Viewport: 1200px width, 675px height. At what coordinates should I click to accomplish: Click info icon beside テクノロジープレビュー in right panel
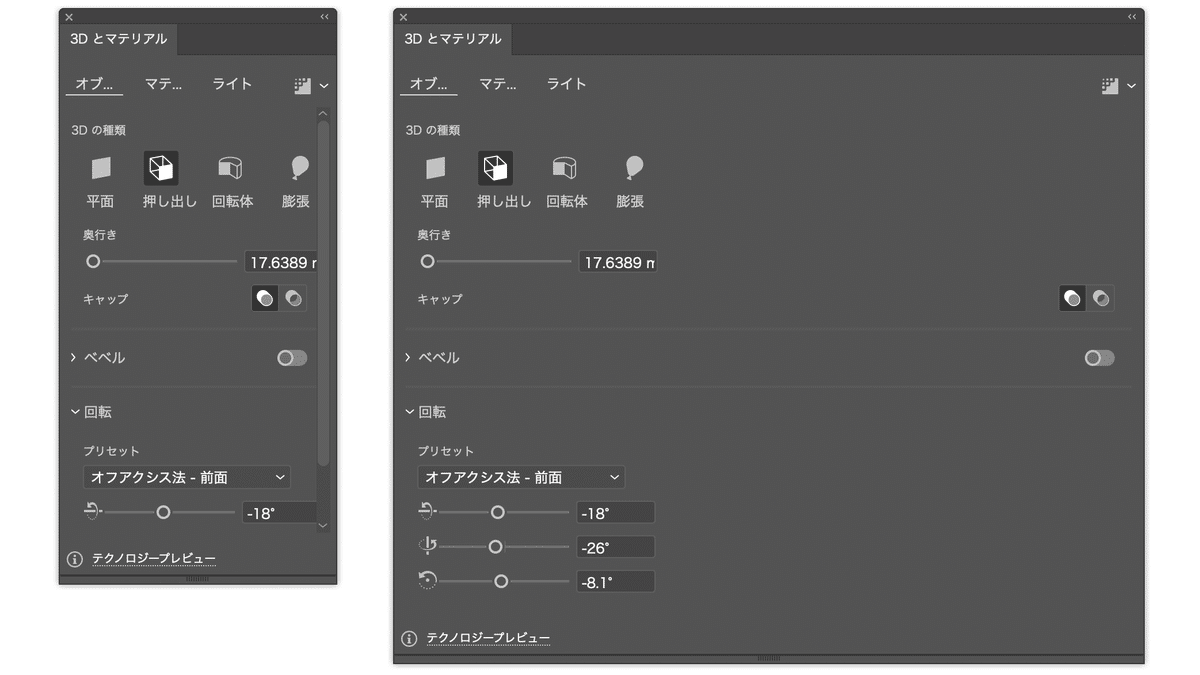408,638
